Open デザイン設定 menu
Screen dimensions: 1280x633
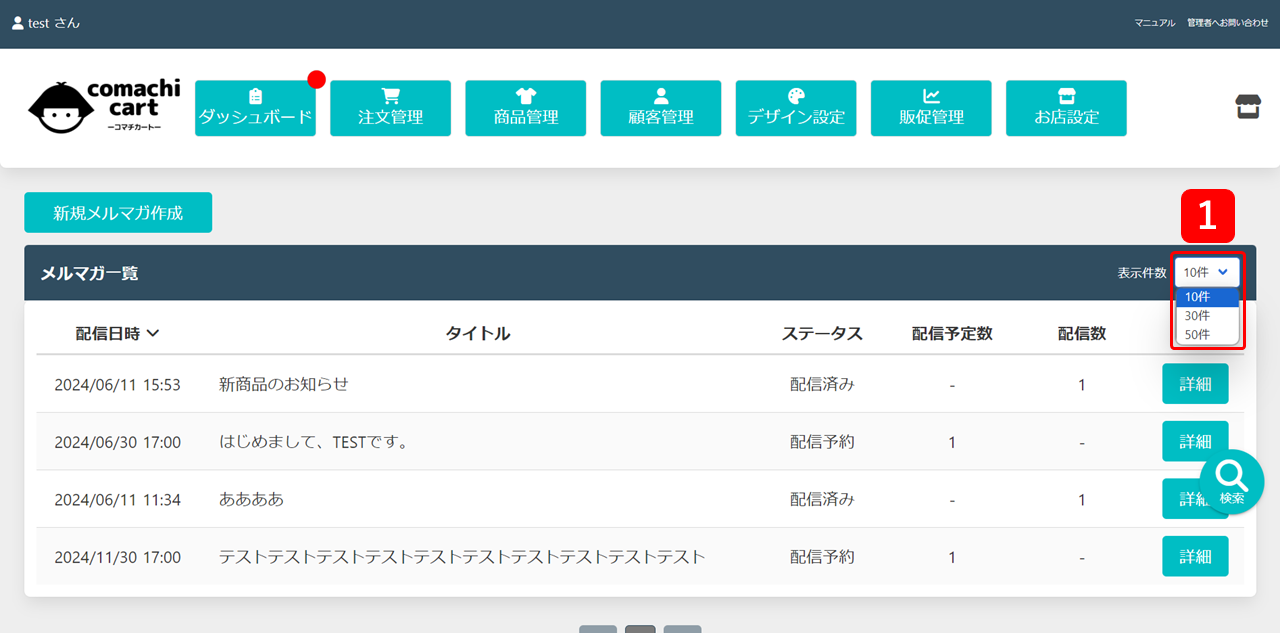(x=796, y=108)
